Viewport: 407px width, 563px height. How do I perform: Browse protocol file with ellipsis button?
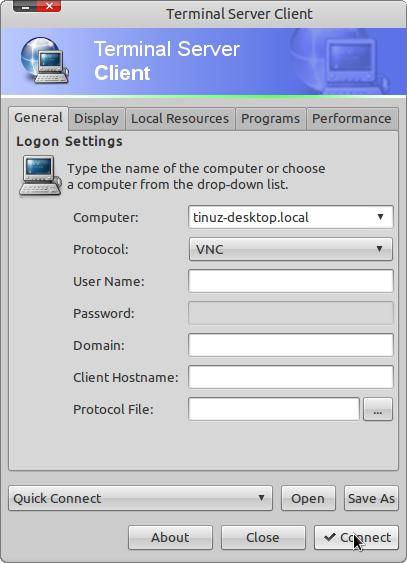coord(378,409)
